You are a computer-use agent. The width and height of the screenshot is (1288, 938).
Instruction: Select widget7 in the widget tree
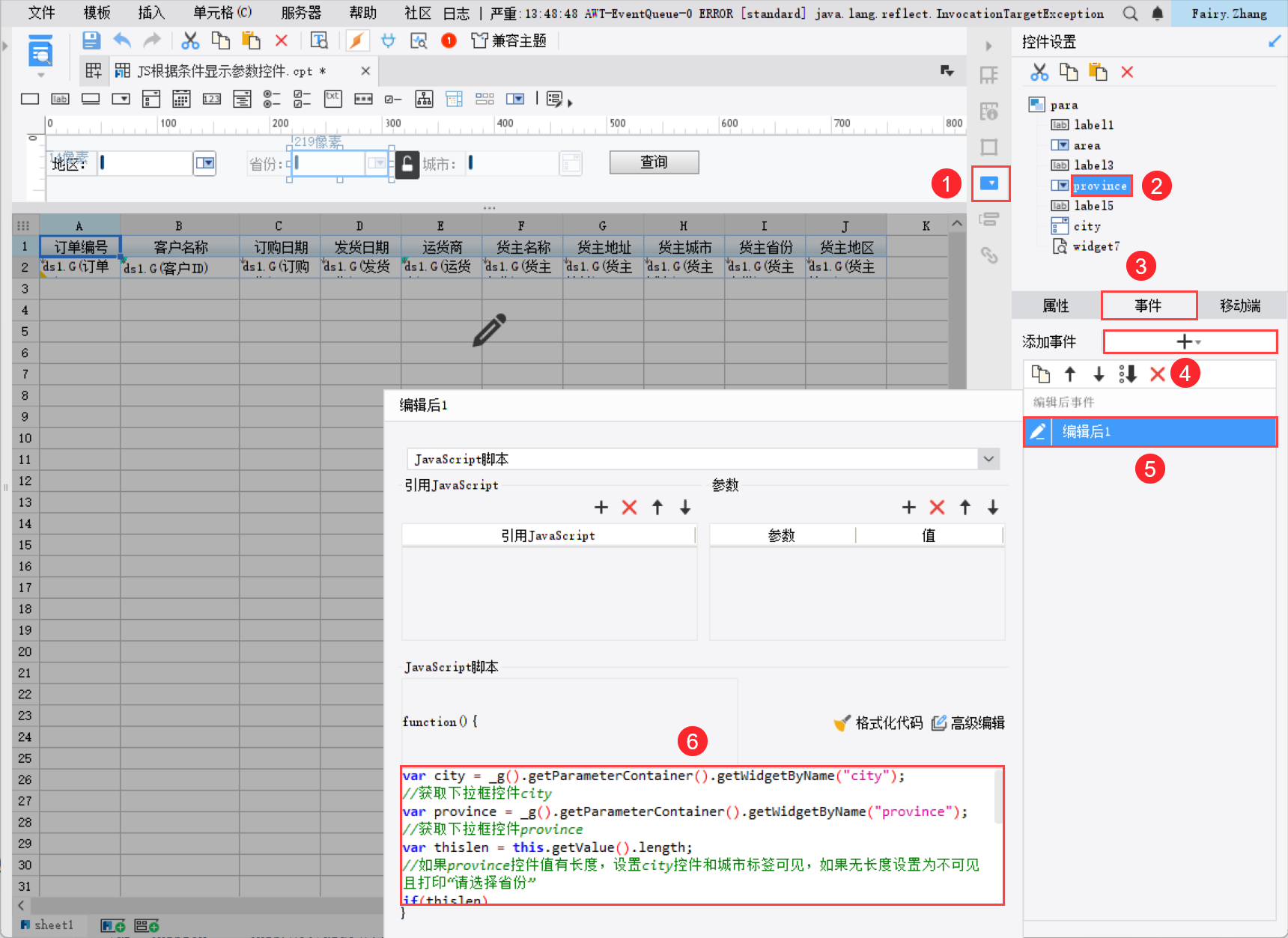1096,246
